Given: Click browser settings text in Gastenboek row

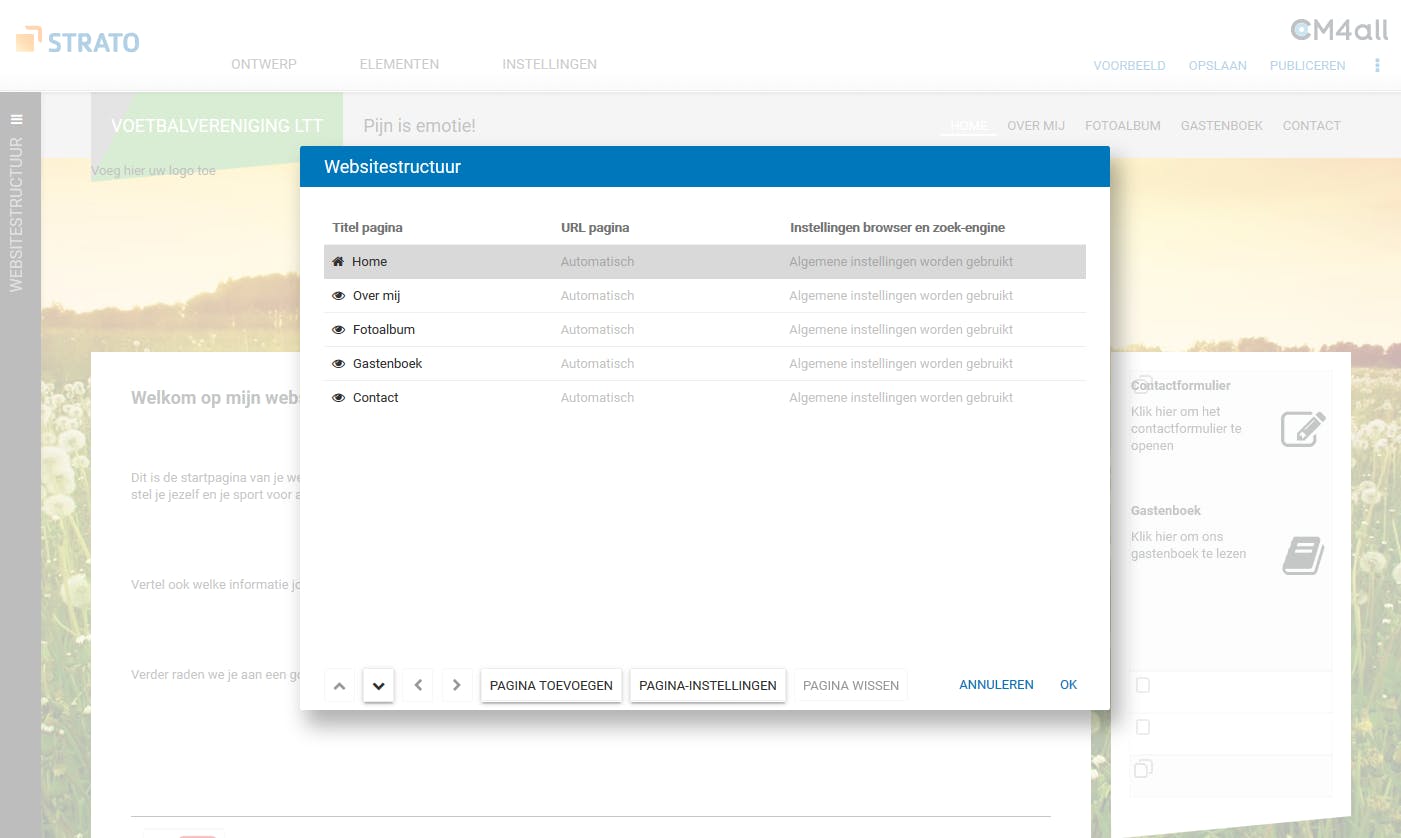Looking at the screenshot, I should point(901,364).
